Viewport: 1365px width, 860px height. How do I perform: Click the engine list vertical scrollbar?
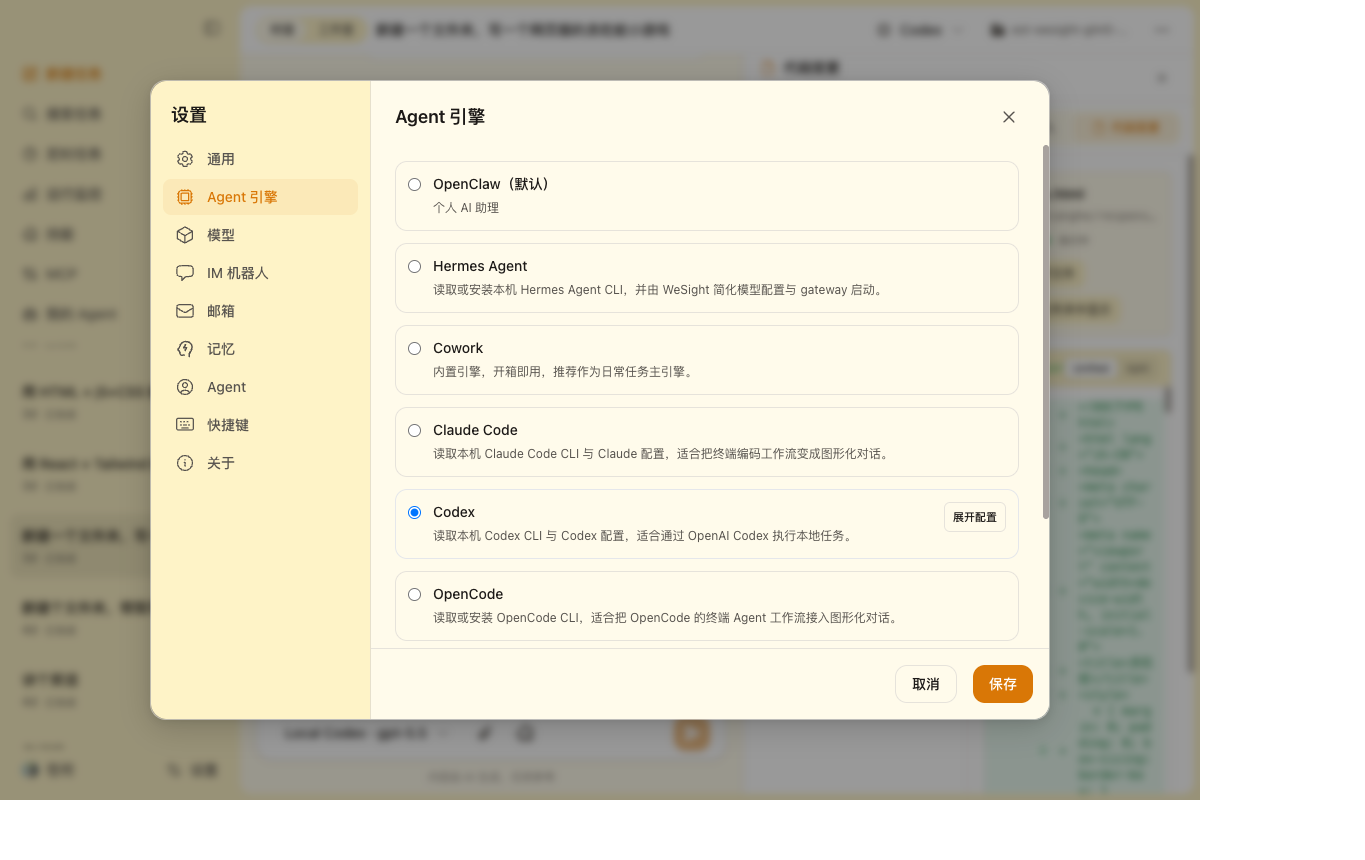pyautogui.click(x=1046, y=332)
